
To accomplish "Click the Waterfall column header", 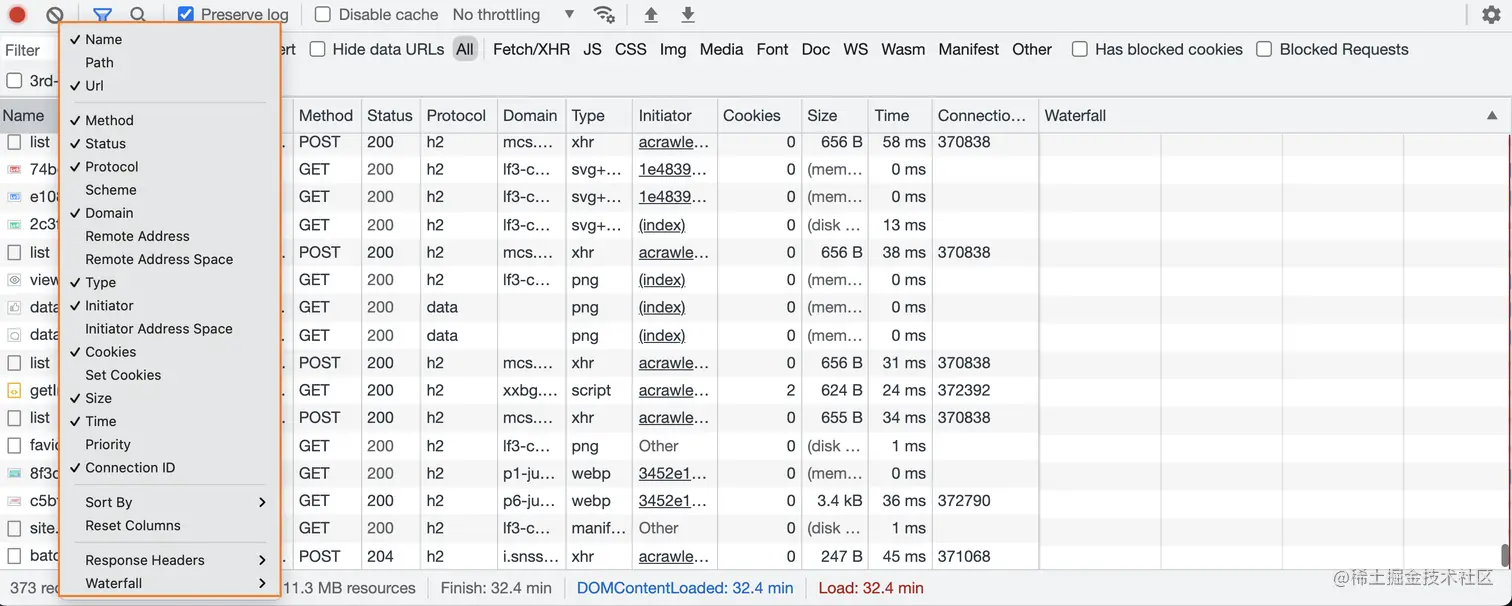I will 1075,116.
